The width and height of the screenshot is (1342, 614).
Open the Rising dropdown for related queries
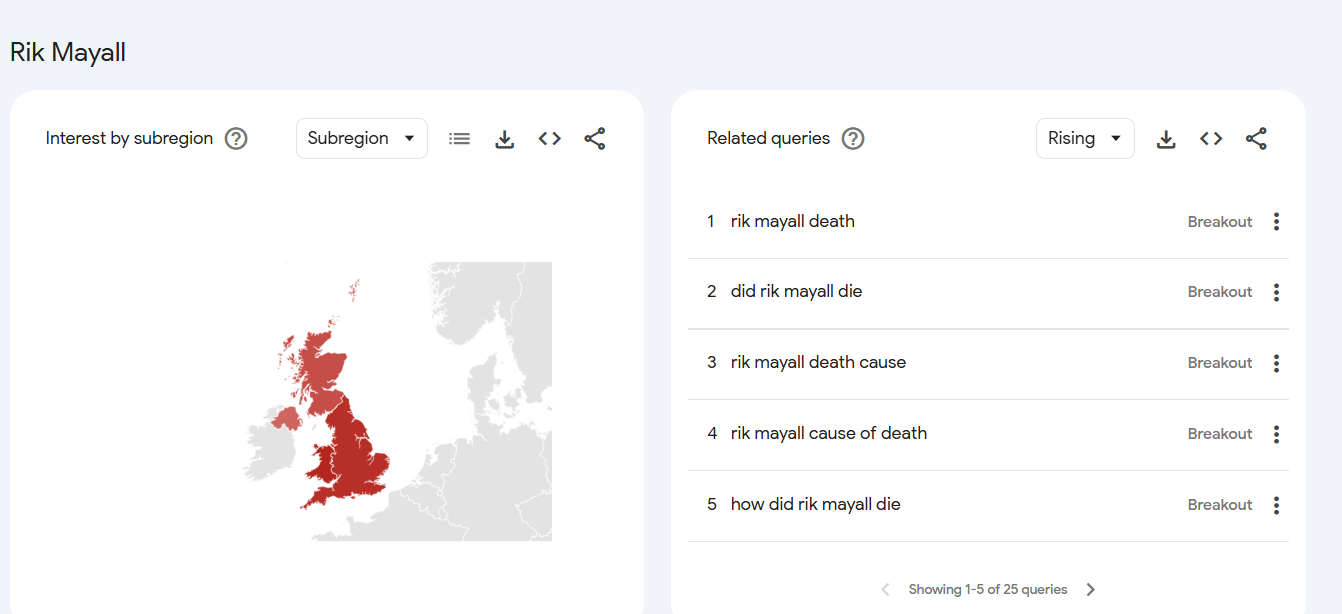coord(1085,139)
